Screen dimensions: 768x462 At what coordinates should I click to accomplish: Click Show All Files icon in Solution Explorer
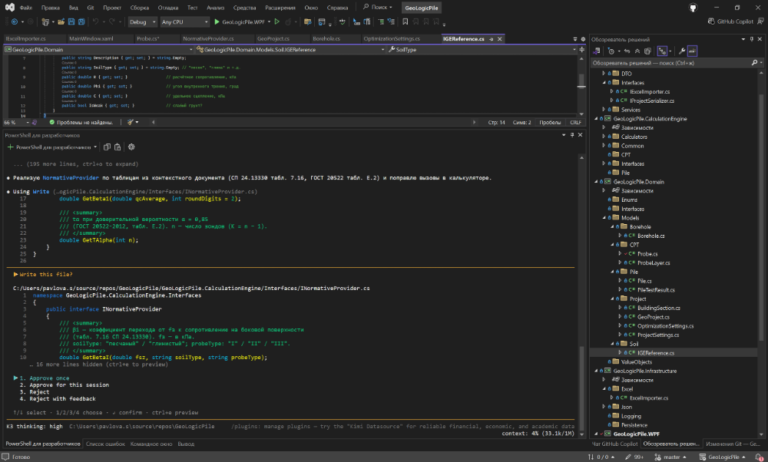pyautogui.click(x=648, y=51)
